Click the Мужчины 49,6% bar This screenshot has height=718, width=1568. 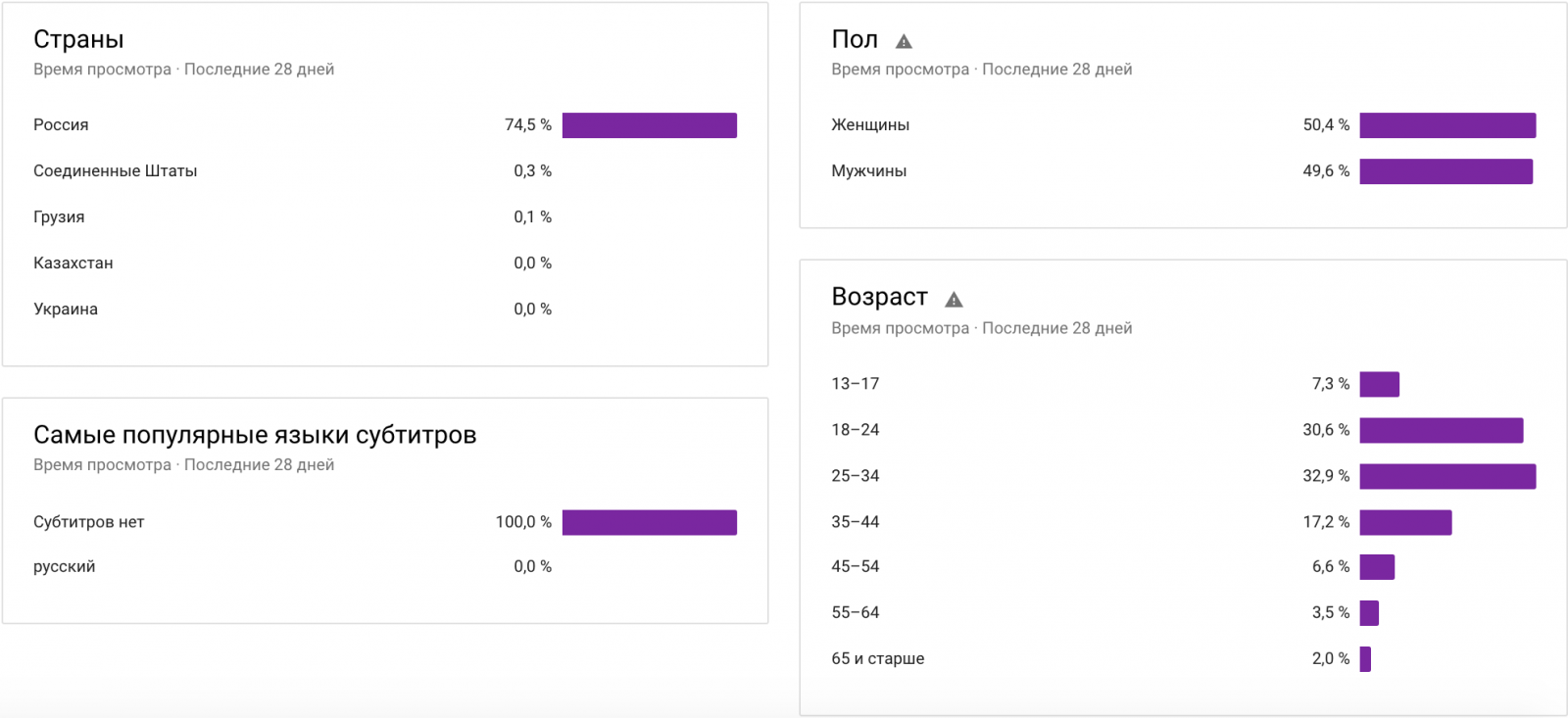pos(1445,171)
